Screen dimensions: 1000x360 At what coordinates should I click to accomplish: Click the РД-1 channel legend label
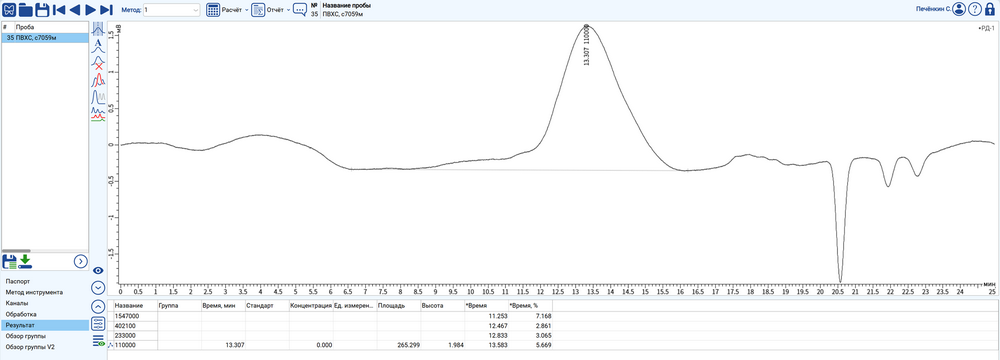coord(986,28)
